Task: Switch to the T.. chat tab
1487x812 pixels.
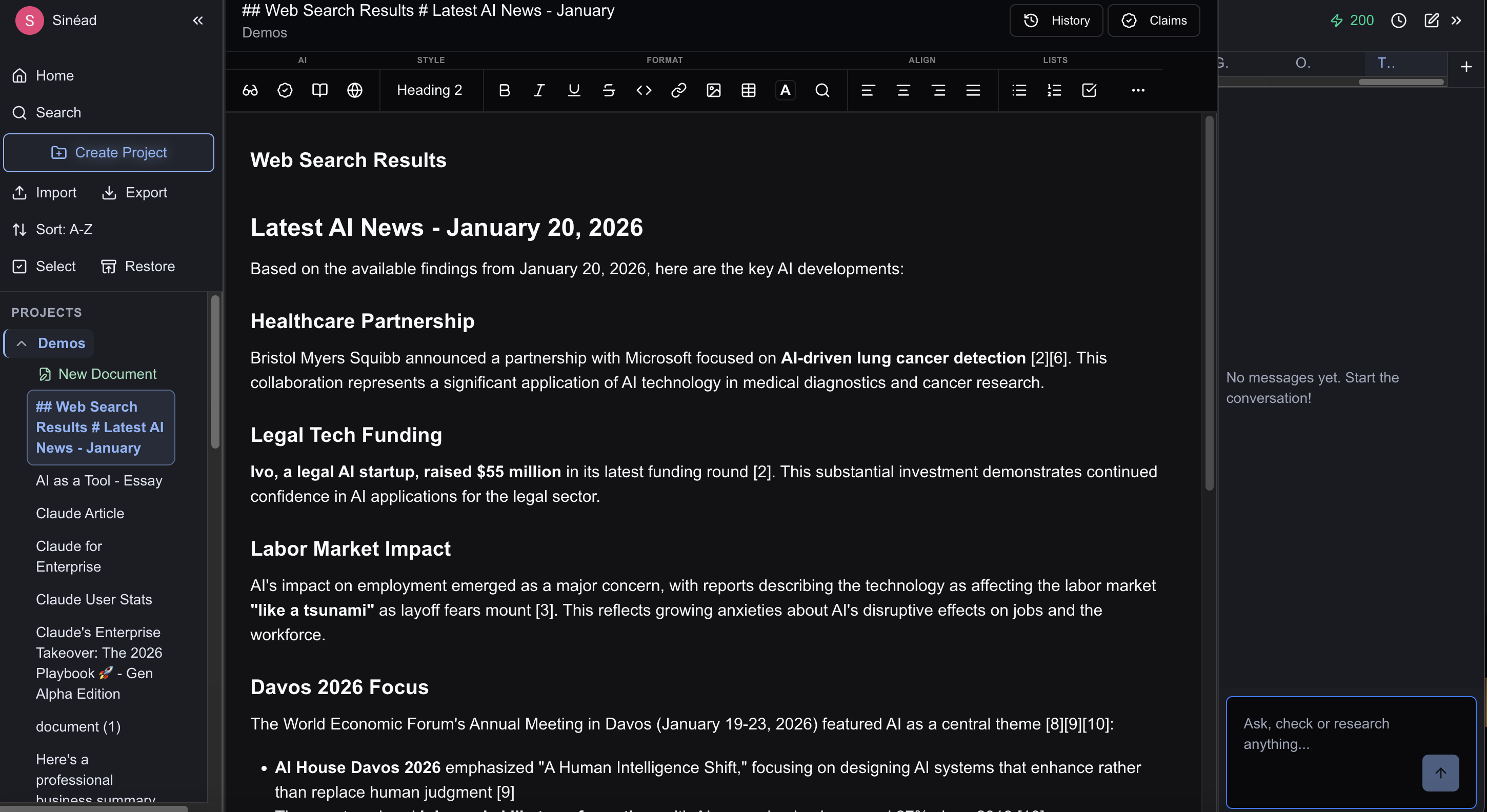Action: click(x=1385, y=64)
